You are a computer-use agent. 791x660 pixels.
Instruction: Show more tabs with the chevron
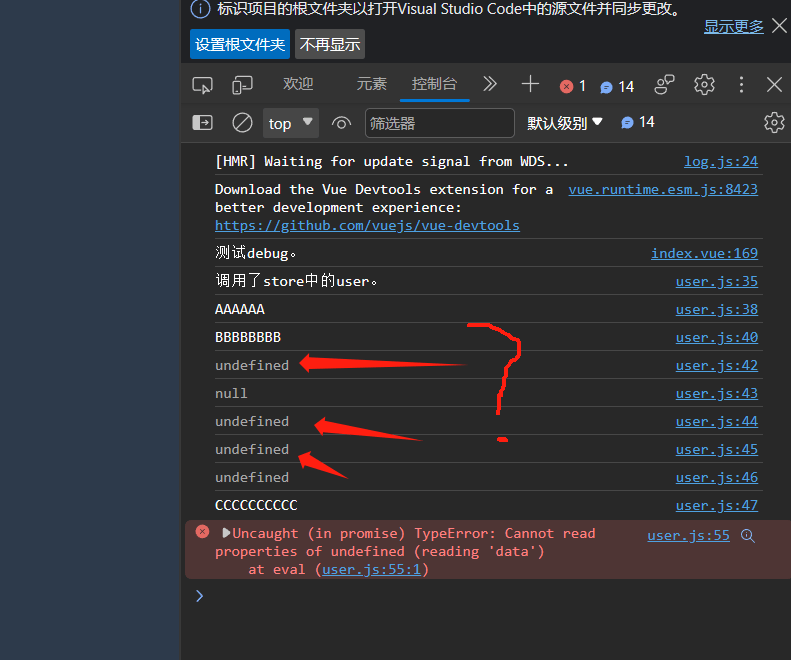pyautogui.click(x=490, y=85)
